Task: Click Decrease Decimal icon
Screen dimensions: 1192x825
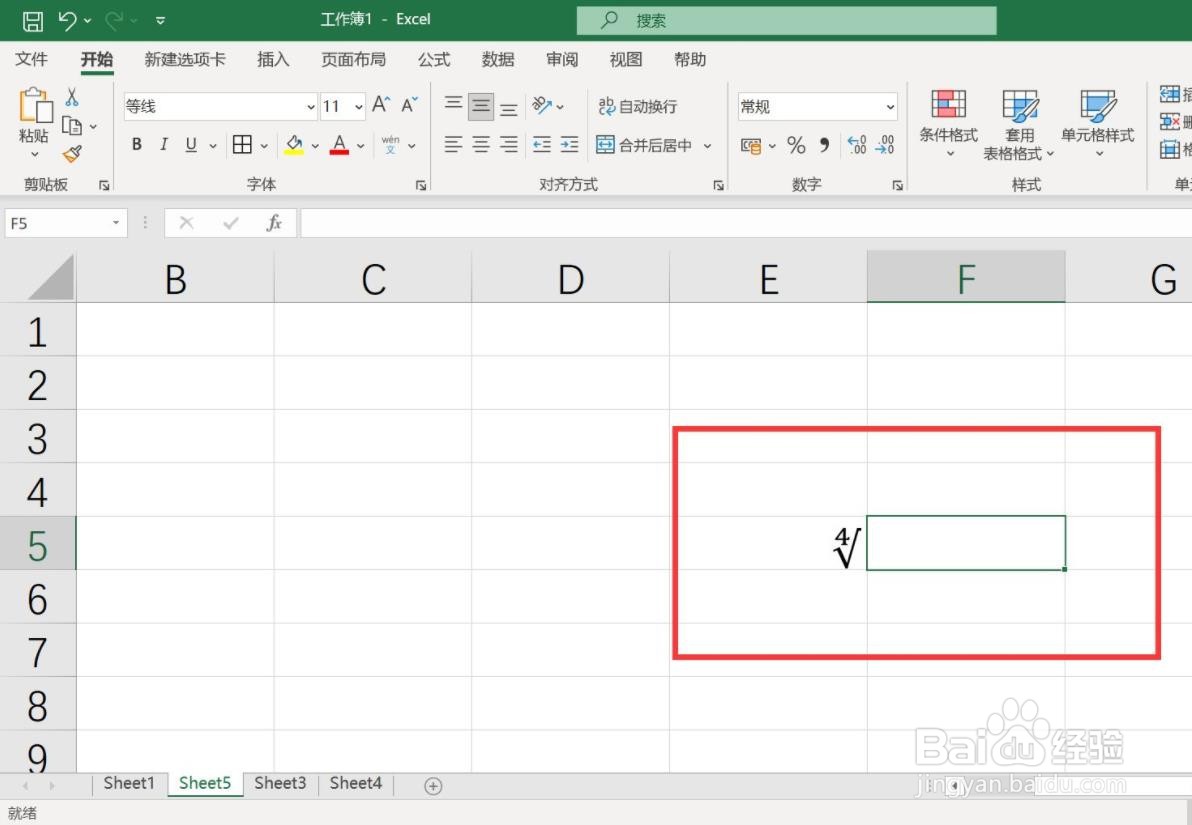Action: [885, 144]
